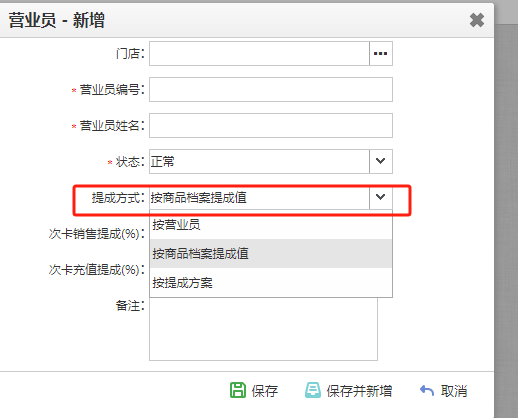Screen dimensions: 518x418
Task: Collapse the 提成方式 dropdown arrow
Action: pyautogui.click(x=381, y=197)
